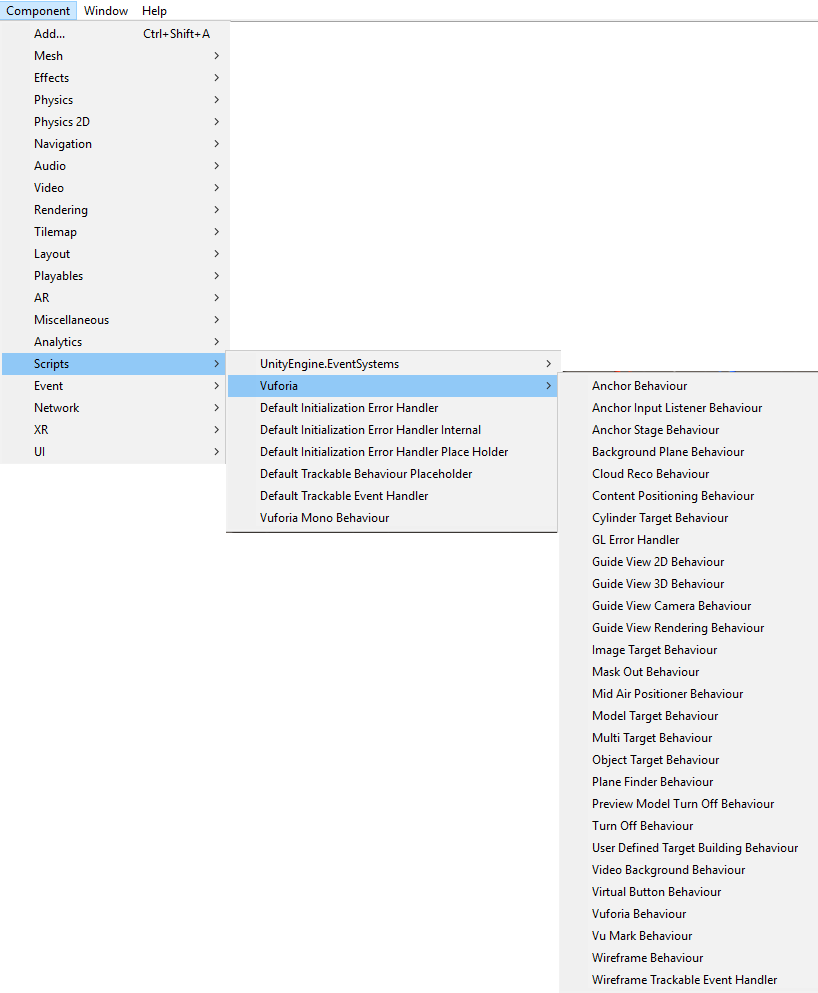Open the UI submenu
This screenshot has width=818, height=993.
pos(114,452)
